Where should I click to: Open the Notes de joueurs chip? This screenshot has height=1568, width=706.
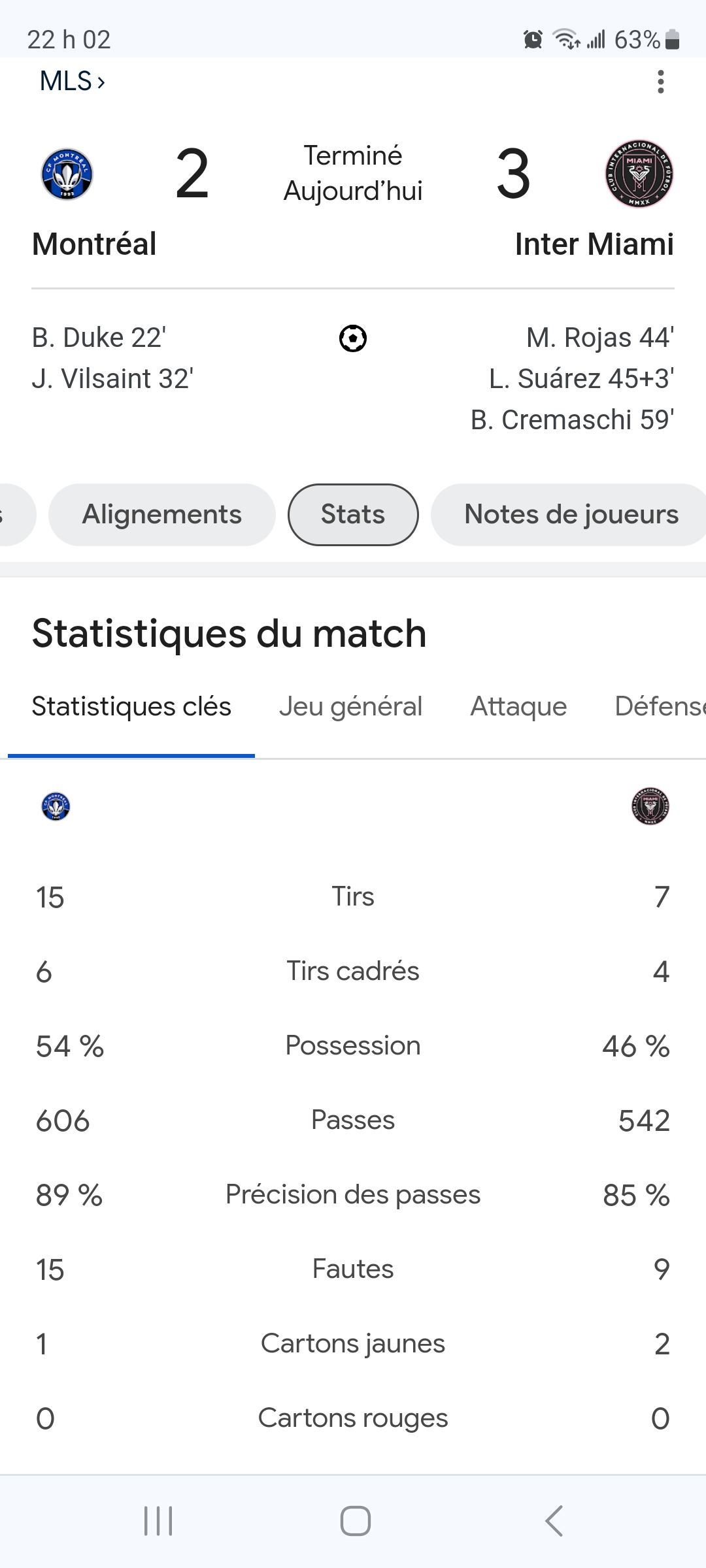click(569, 515)
